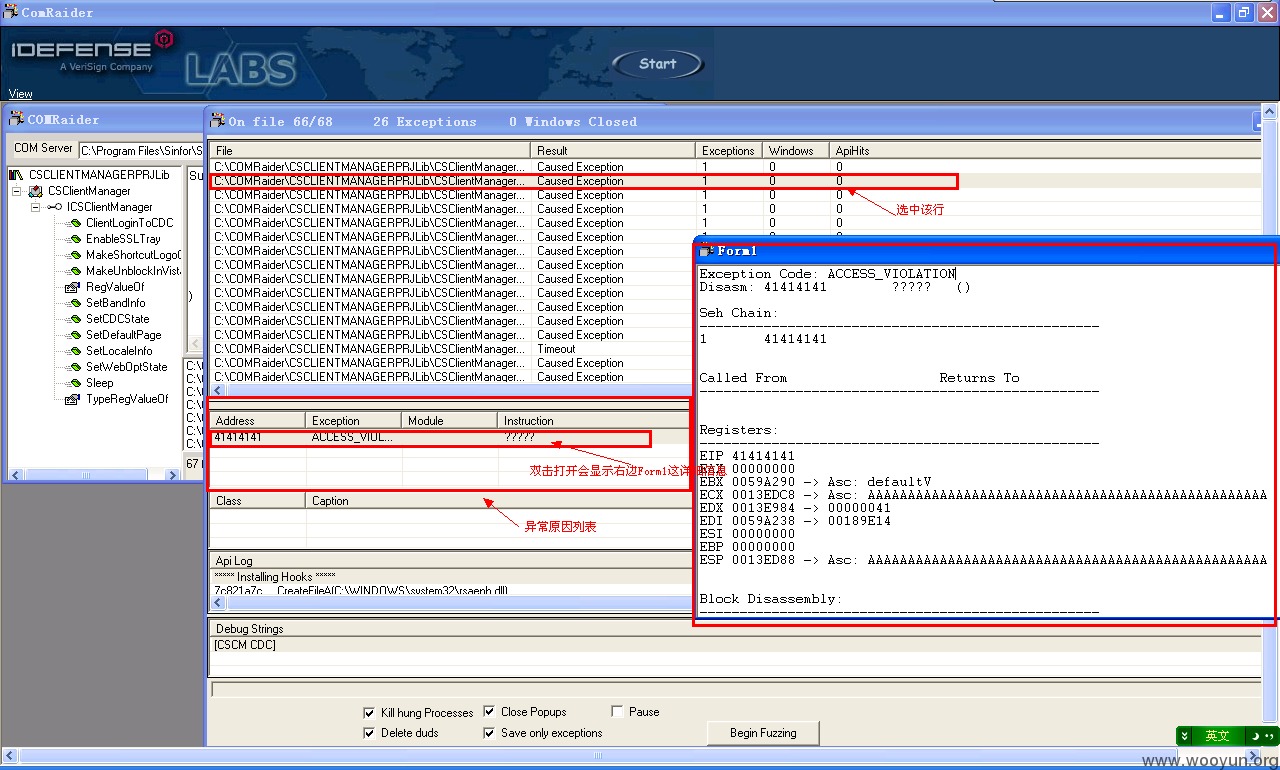Image resolution: width=1280 pixels, height=770 pixels.
Task: Select the CSClientManager class icon
Action: 36,191
